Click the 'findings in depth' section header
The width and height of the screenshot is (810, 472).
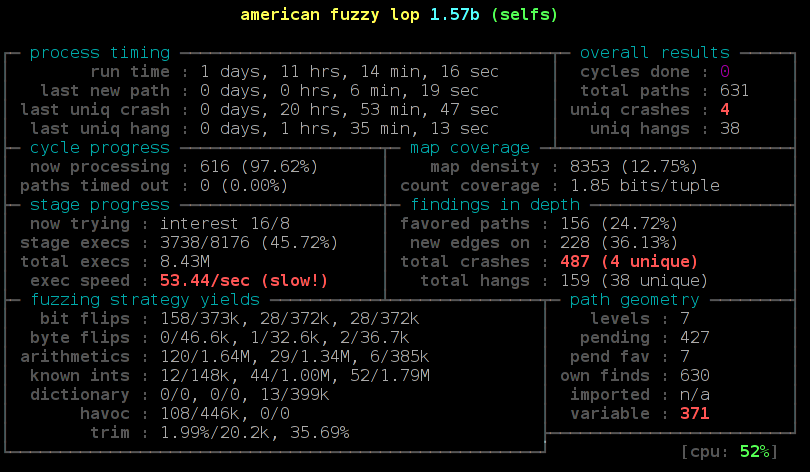(x=495, y=205)
